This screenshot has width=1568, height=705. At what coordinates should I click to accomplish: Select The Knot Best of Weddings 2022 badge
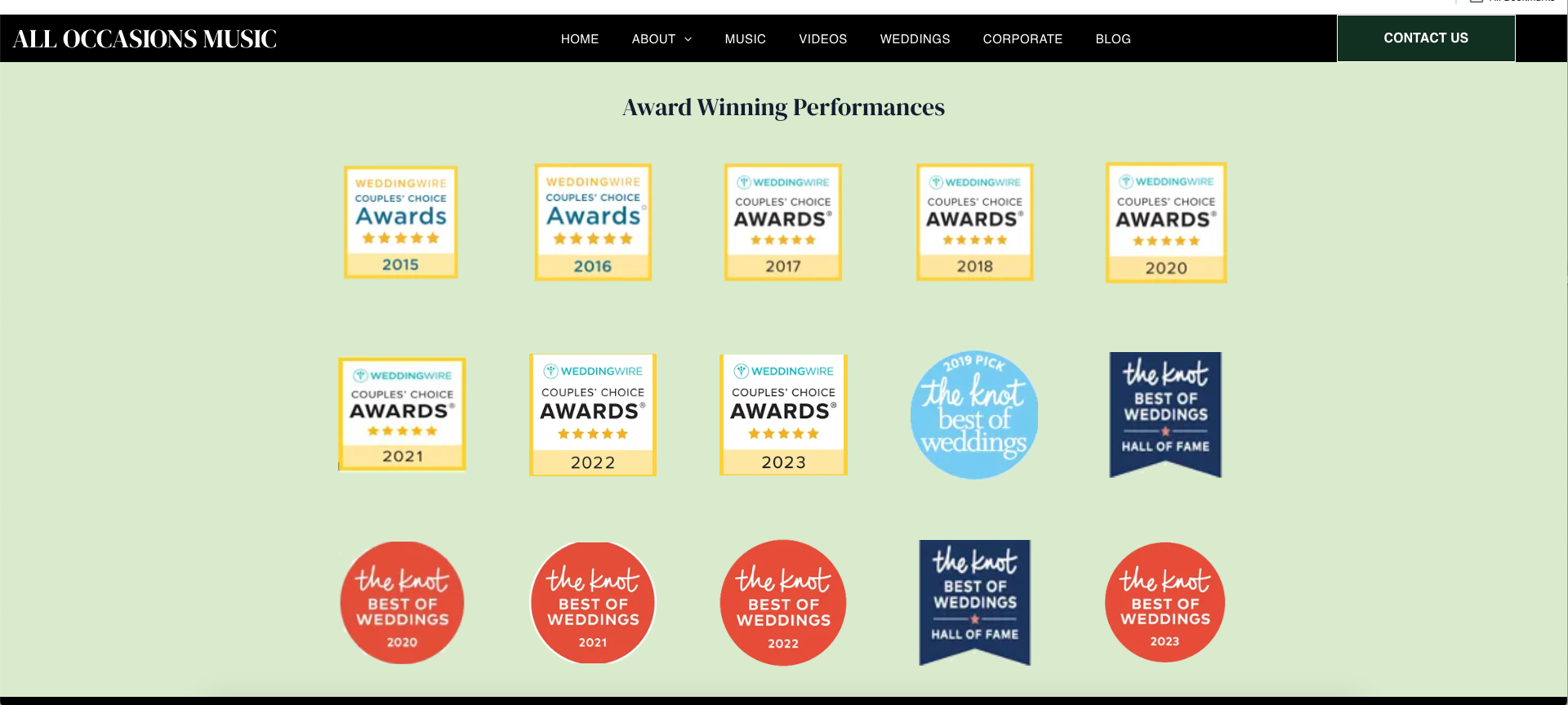point(783,603)
